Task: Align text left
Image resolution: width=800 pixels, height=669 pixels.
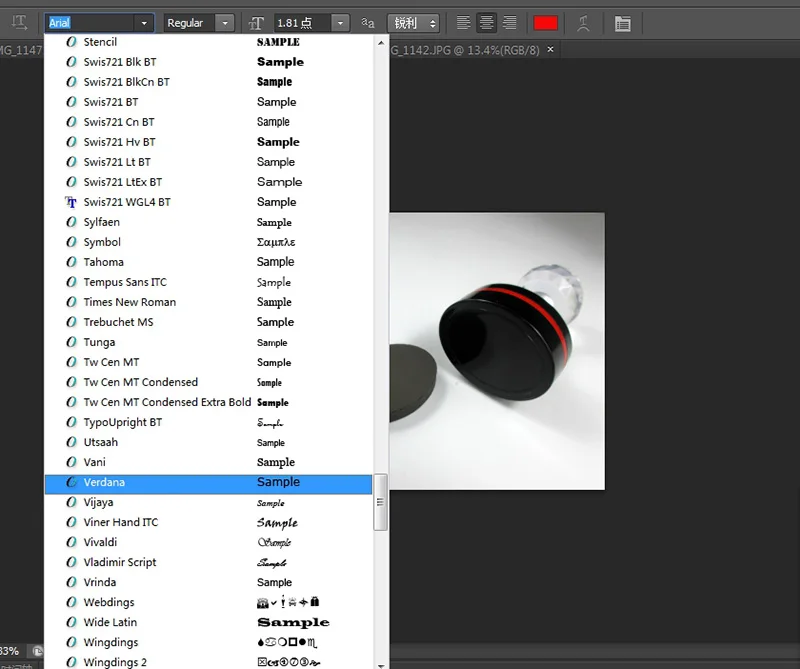Action: 463,22
